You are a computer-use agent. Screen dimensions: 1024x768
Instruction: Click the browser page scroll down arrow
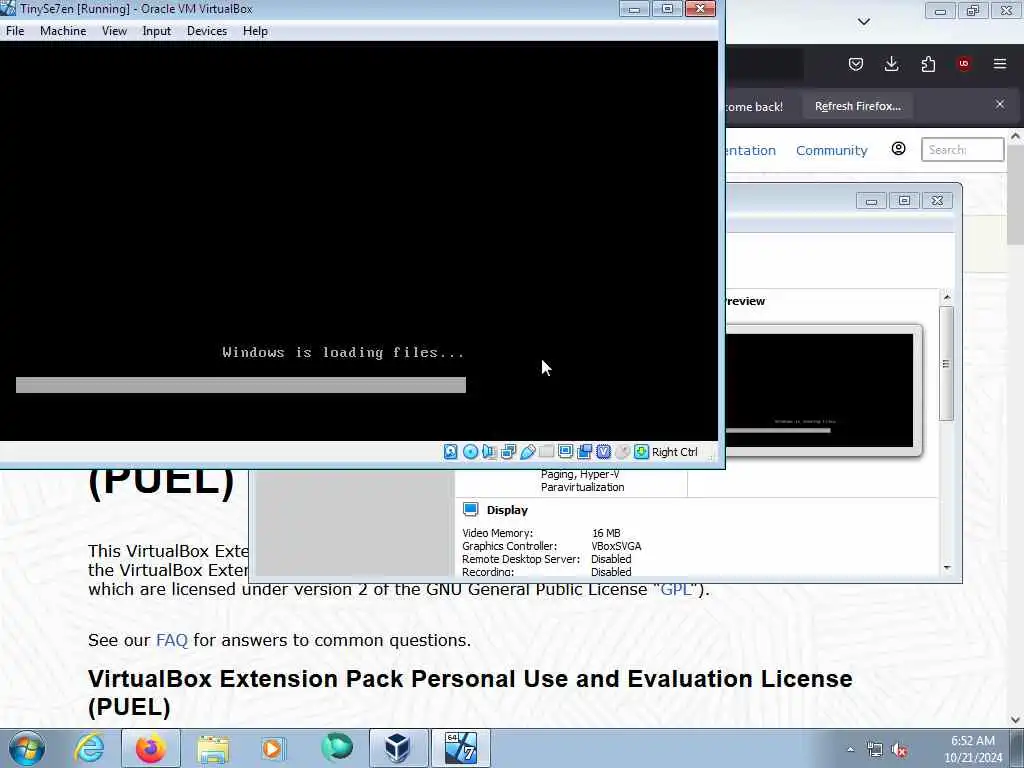point(1016,720)
